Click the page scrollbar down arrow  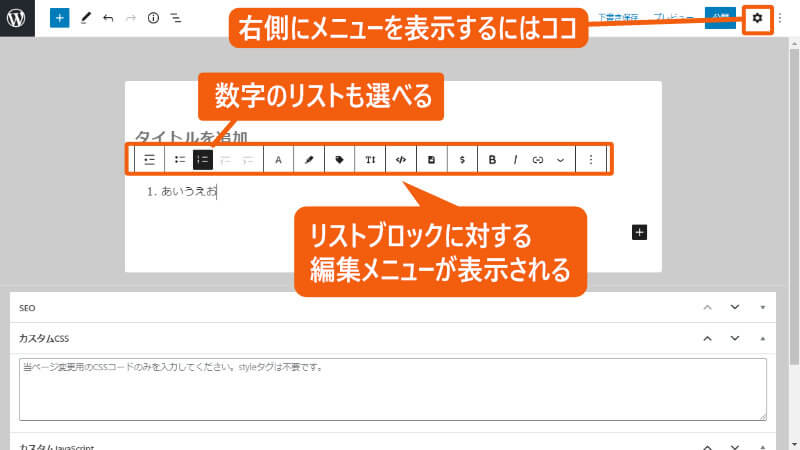794,445
